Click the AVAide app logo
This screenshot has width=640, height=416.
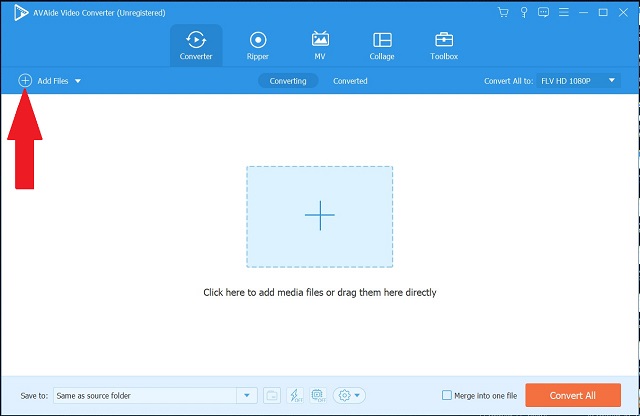click(20, 13)
